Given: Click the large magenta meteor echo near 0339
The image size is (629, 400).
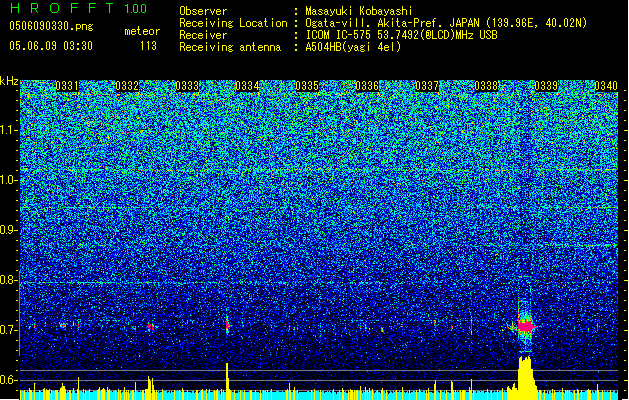Looking at the screenshot, I should (x=525, y=326).
